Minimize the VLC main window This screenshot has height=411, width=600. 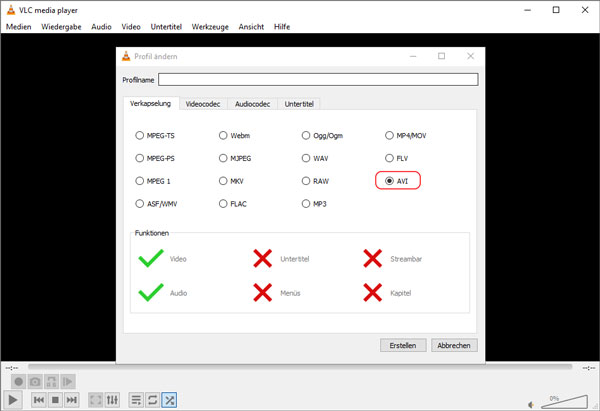(x=528, y=10)
